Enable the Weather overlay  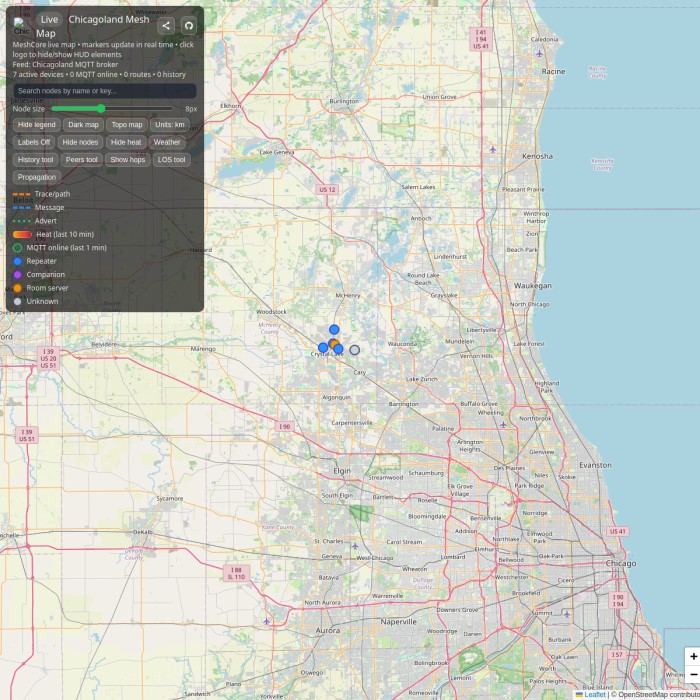click(x=167, y=142)
